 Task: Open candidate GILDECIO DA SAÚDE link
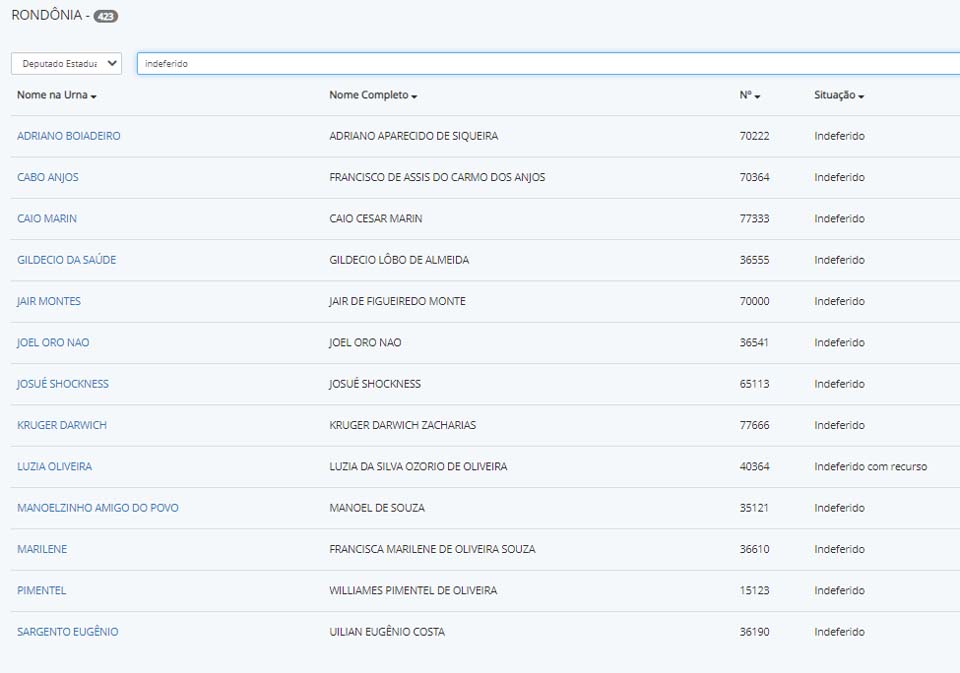click(x=66, y=260)
